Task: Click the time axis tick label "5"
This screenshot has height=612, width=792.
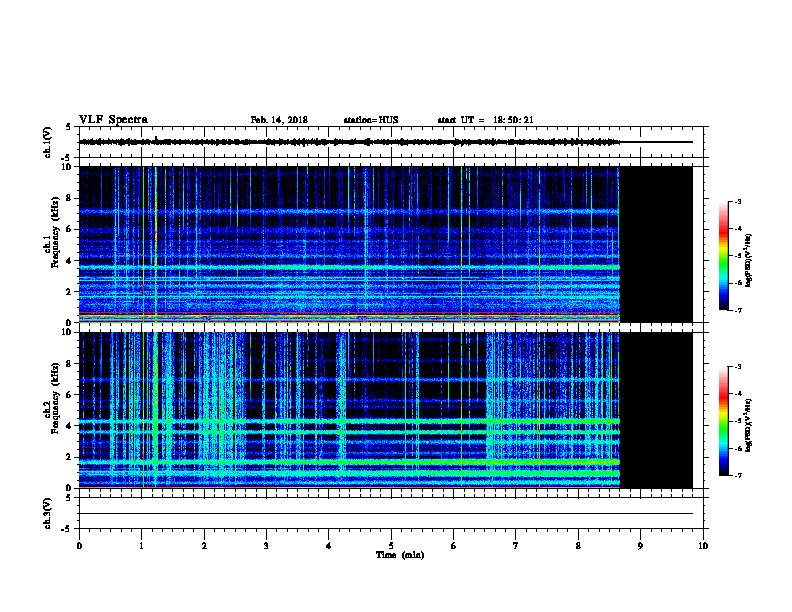Action: [391, 546]
